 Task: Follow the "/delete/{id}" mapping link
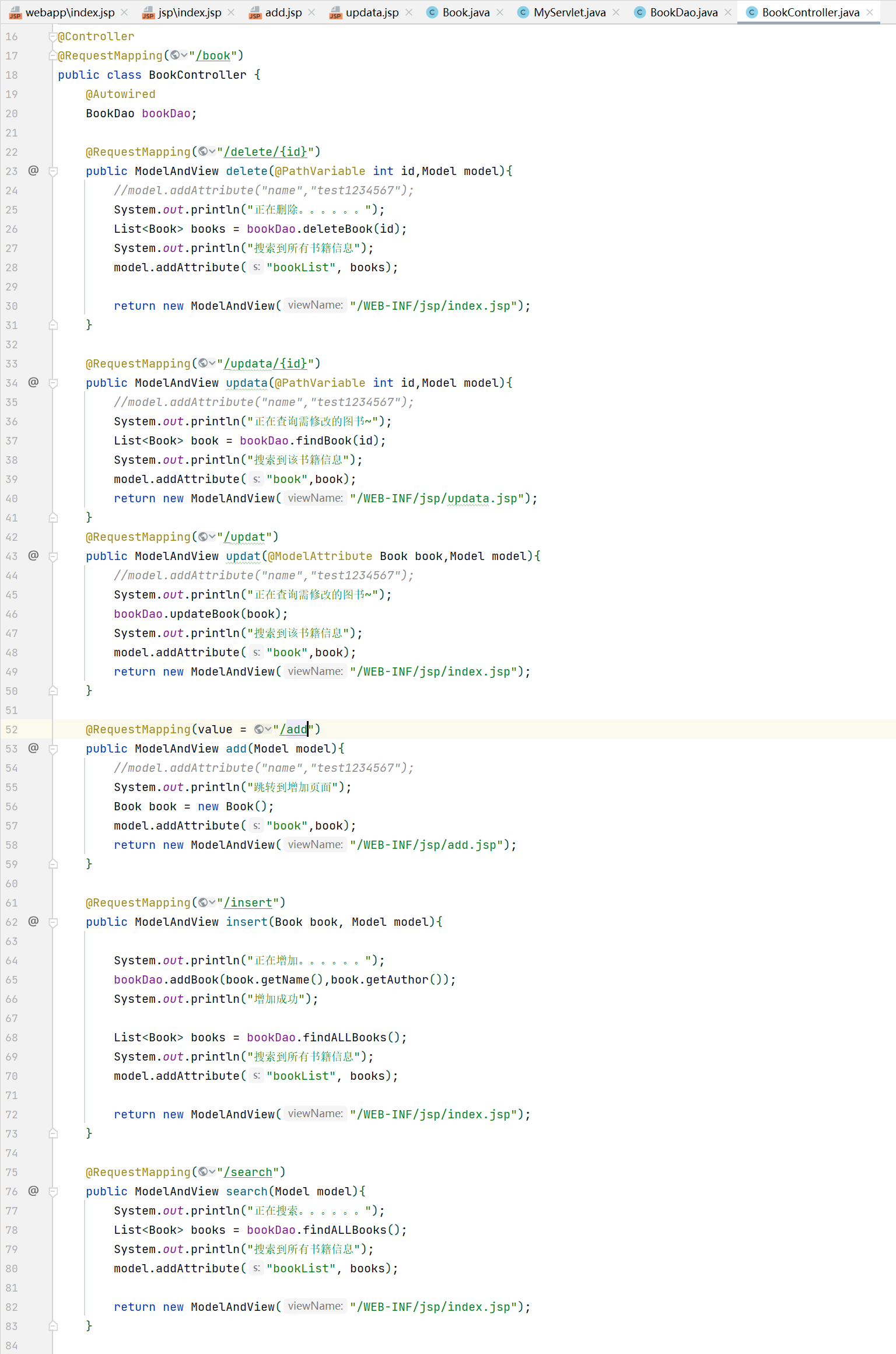pos(265,152)
